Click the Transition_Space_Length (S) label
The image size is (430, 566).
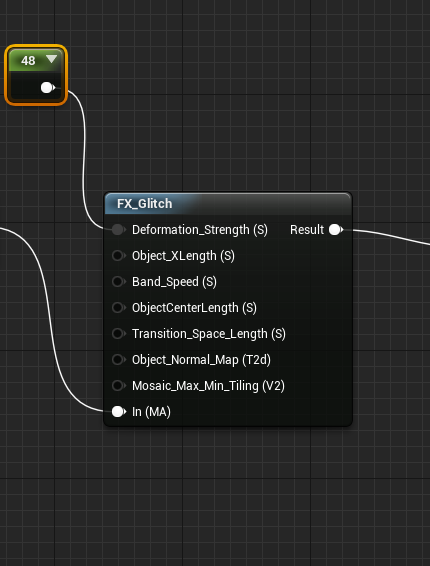(x=209, y=334)
